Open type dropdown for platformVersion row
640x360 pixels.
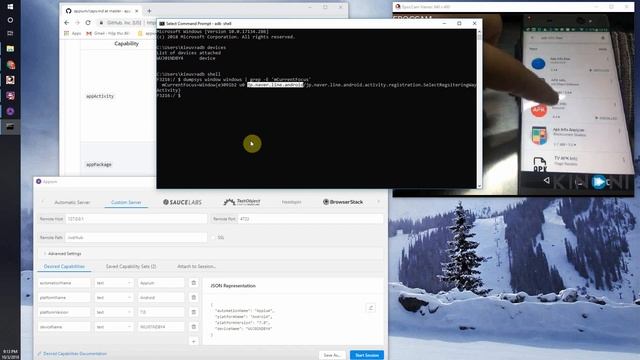pyautogui.click(x=114, y=312)
